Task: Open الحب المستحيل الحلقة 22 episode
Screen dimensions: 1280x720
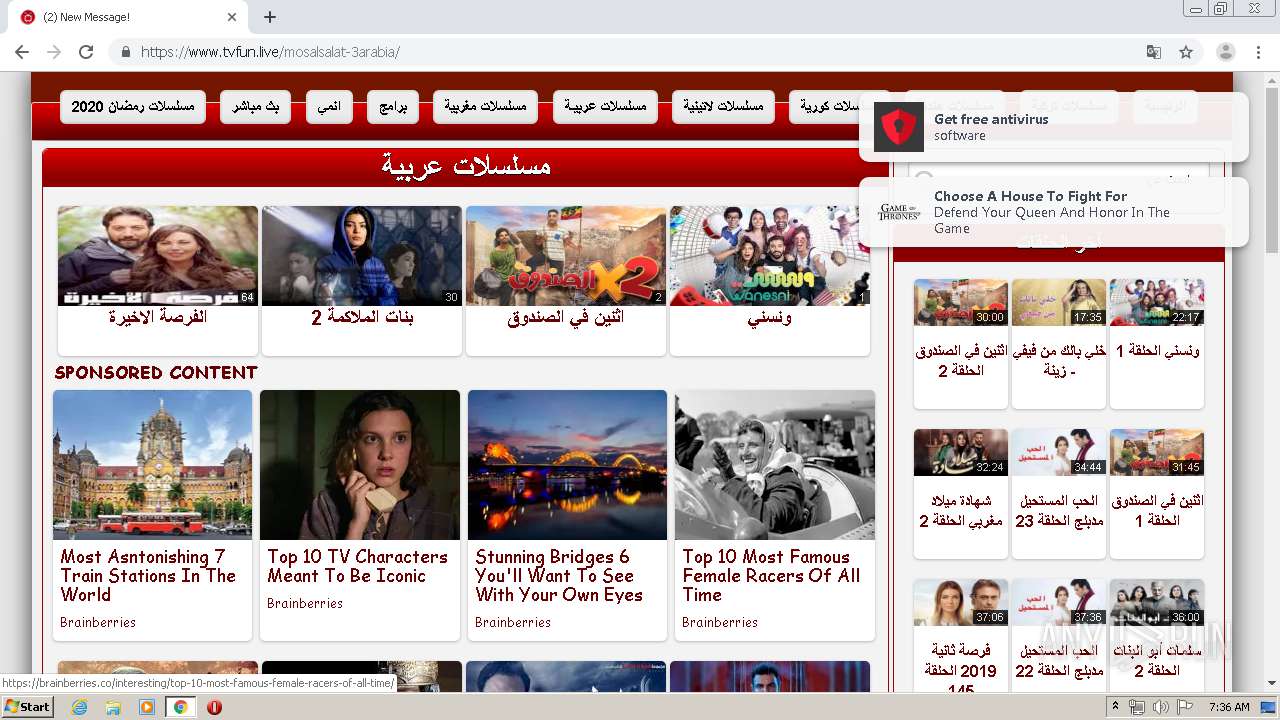Action: click(1059, 635)
